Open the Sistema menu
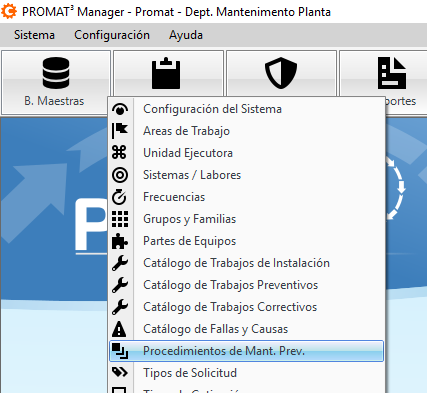The height and width of the screenshot is (393, 427). click(34, 35)
